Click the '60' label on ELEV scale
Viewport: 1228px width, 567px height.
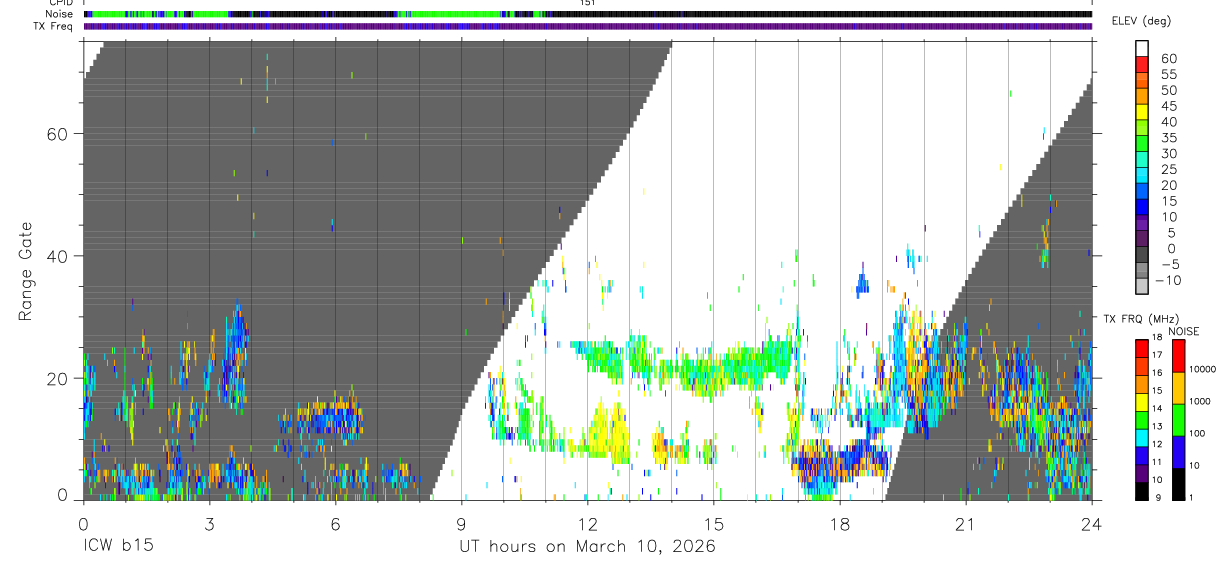[1168, 58]
